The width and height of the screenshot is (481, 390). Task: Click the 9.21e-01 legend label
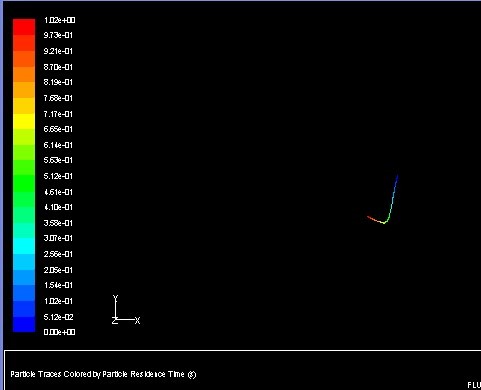click(58, 51)
